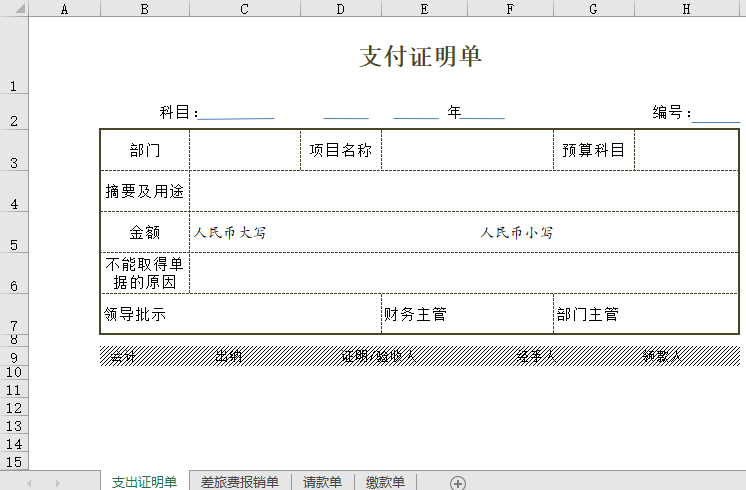
Task: Select the empty cell right of 部门
Action: tap(244, 150)
